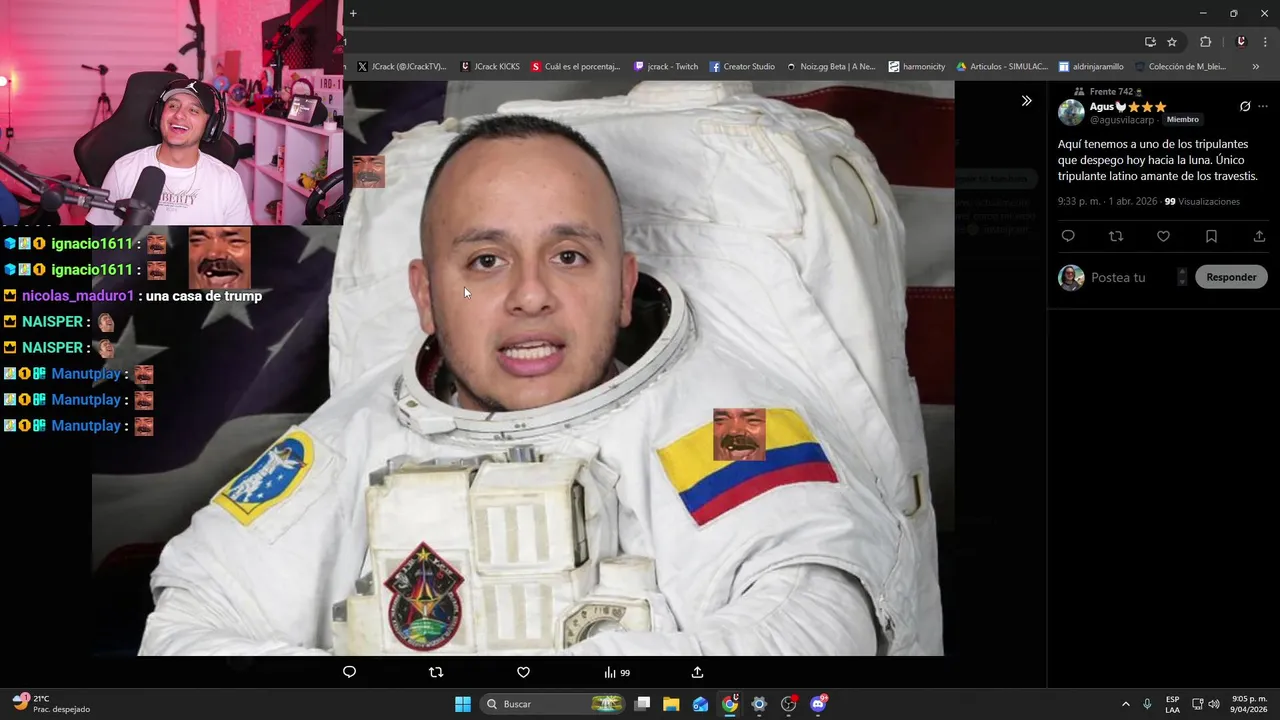Click the heart icon below the image
This screenshot has height=720, width=1280.
click(x=523, y=672)
